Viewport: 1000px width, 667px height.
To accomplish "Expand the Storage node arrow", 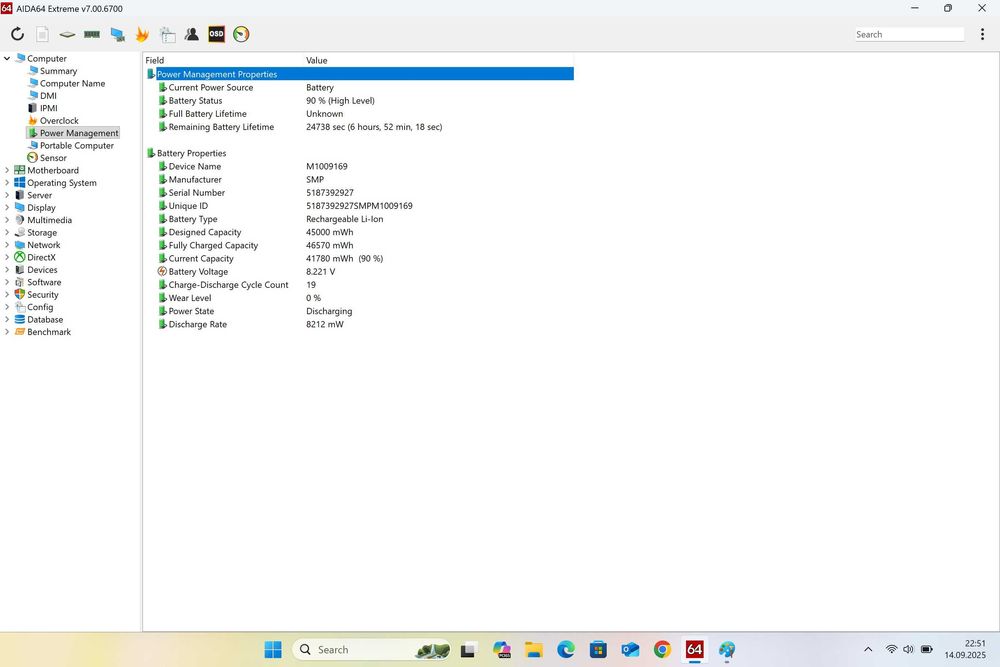I will tap(7, 232).
